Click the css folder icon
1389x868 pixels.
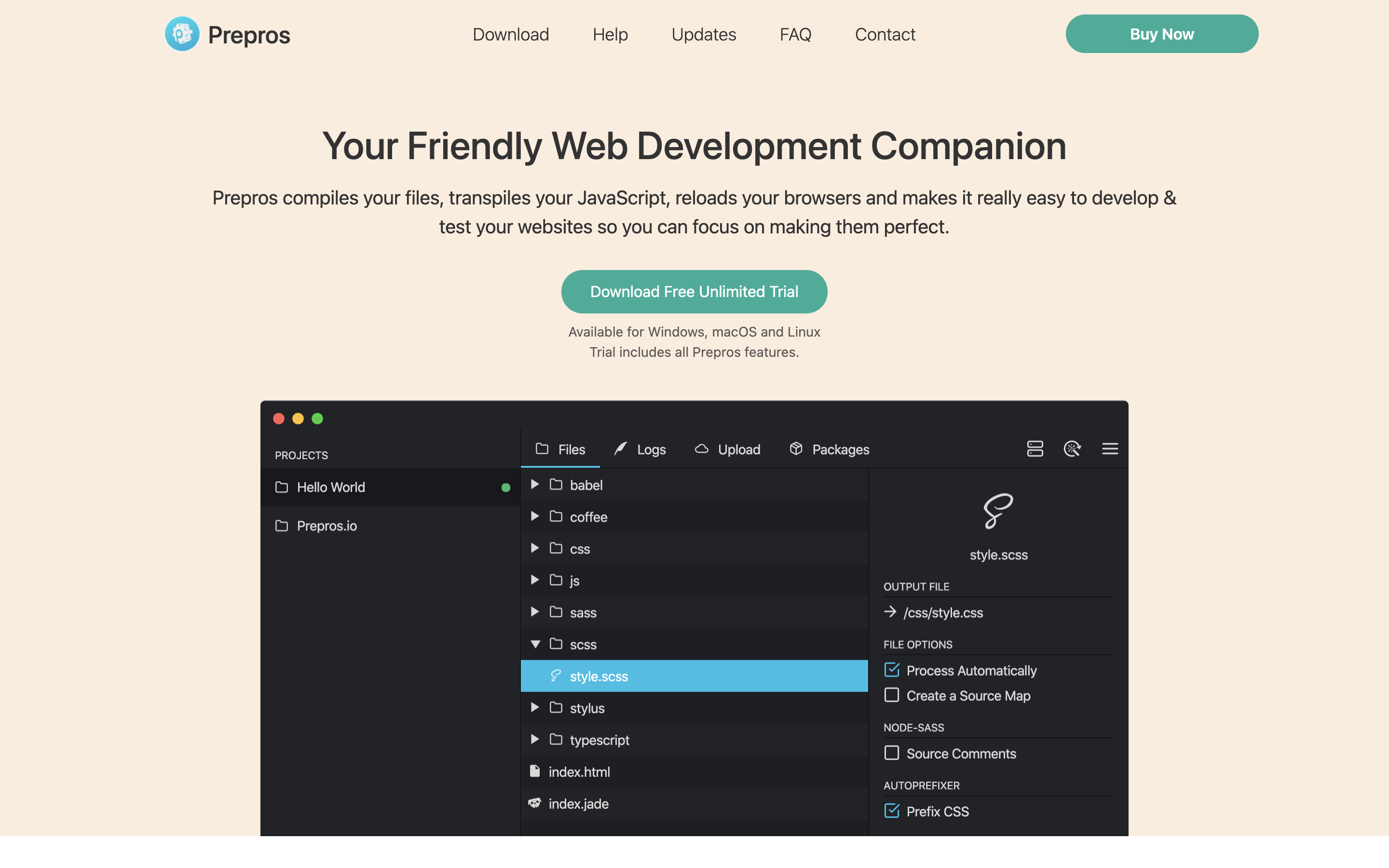556,548
